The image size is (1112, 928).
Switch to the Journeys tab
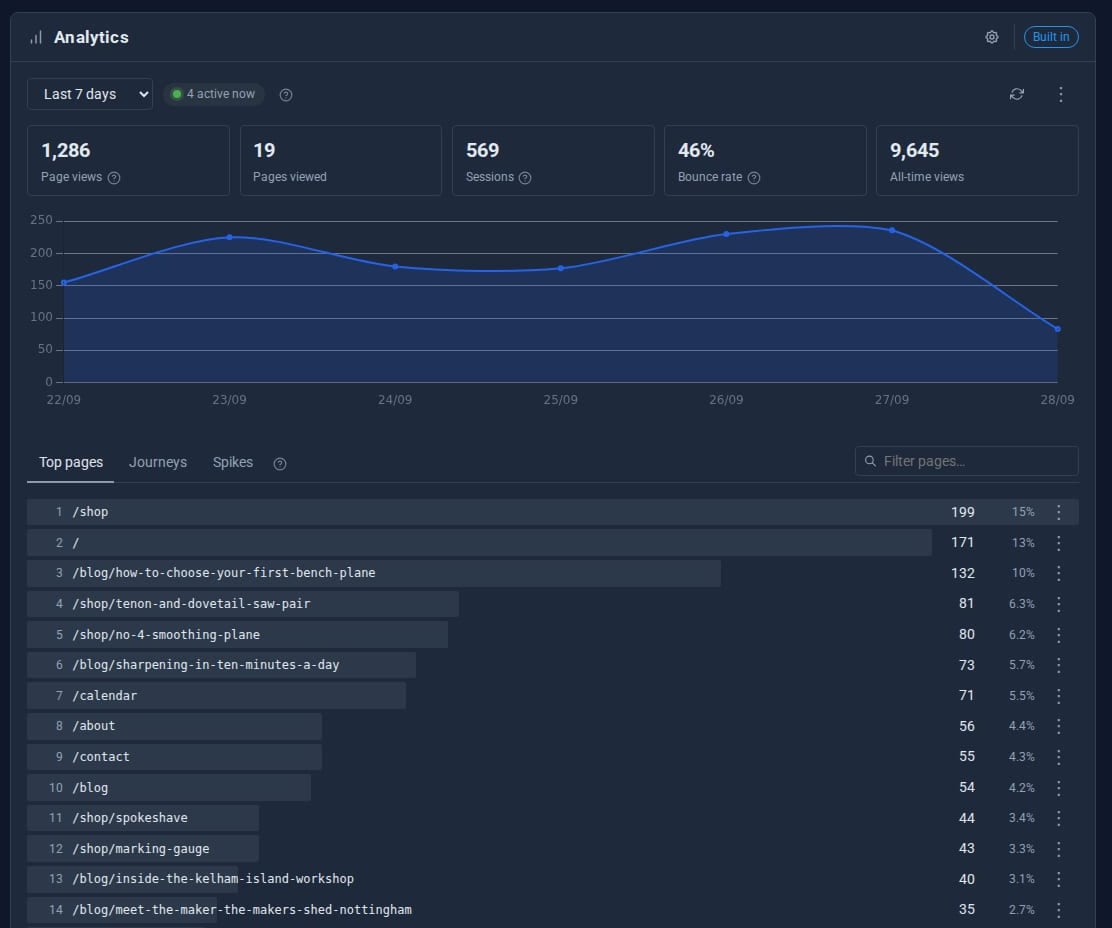[x=158, y=462]
